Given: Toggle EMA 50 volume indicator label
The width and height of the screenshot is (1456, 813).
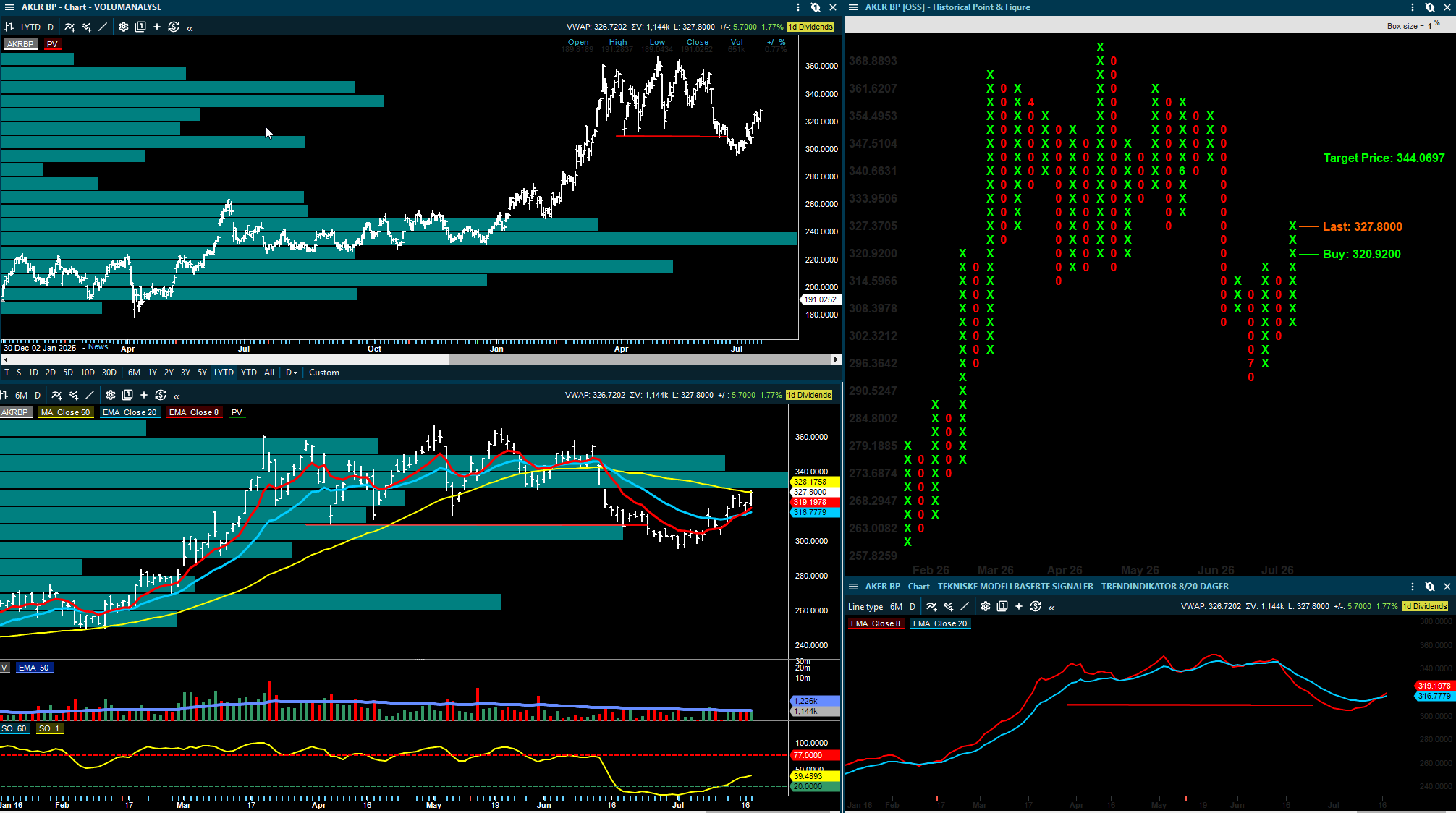Looking at the screenshot, I should tap(34, 668).
